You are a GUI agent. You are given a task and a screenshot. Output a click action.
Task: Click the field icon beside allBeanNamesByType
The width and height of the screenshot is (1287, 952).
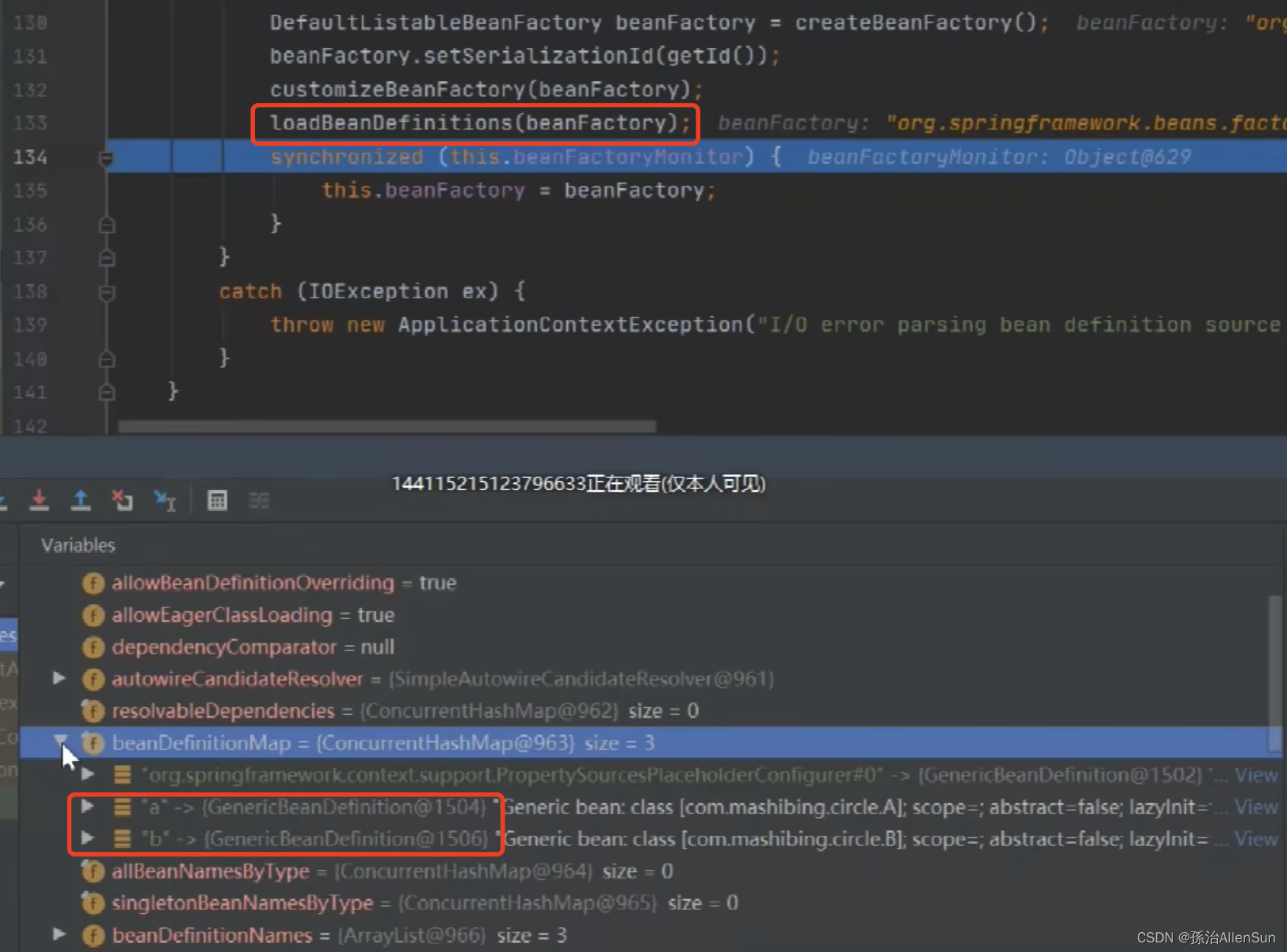coord(93,871)
